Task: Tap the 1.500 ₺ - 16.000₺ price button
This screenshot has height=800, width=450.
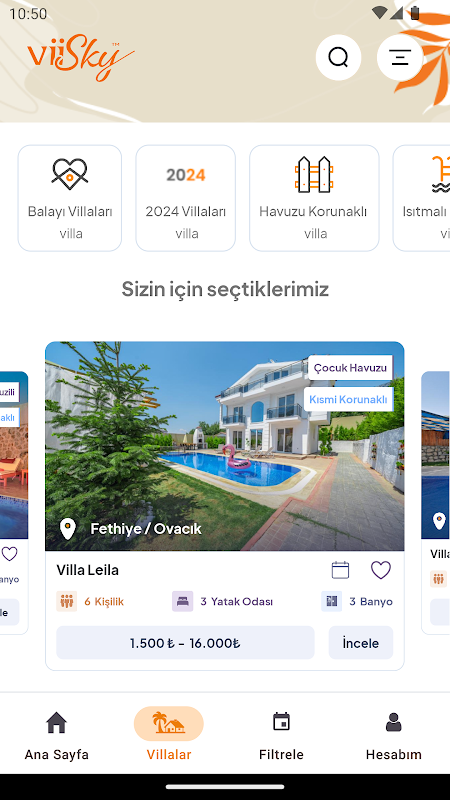Action: point(185,643)
